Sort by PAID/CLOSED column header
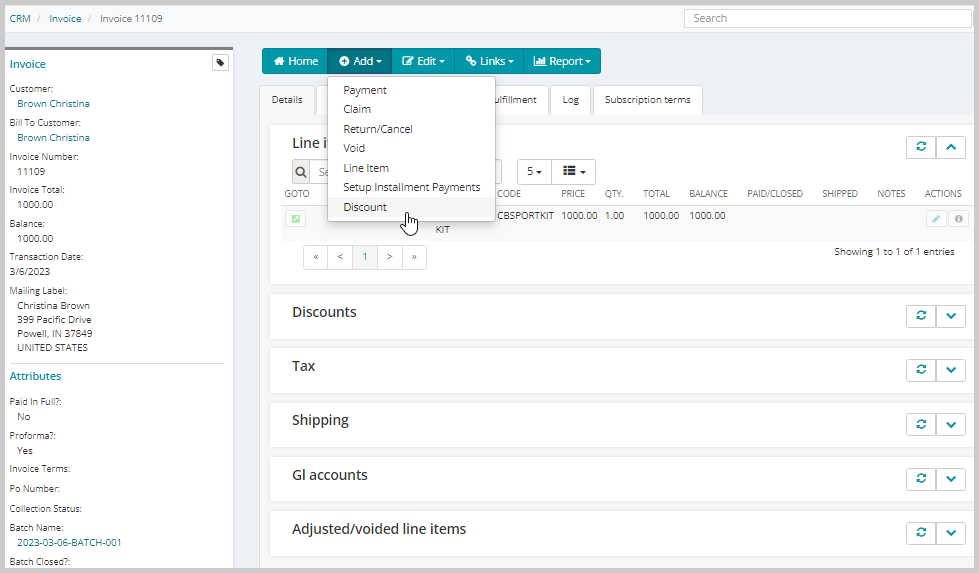Screen dimensions: 979x573 (775, 193)
